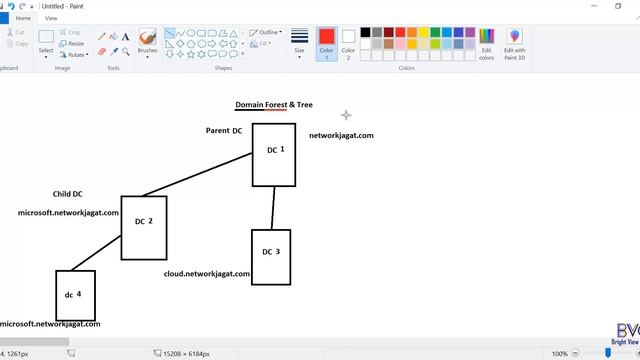The image size is (640, 360).
Task: Open the Edit colors dialog
Action: click(x=487, y=44)
